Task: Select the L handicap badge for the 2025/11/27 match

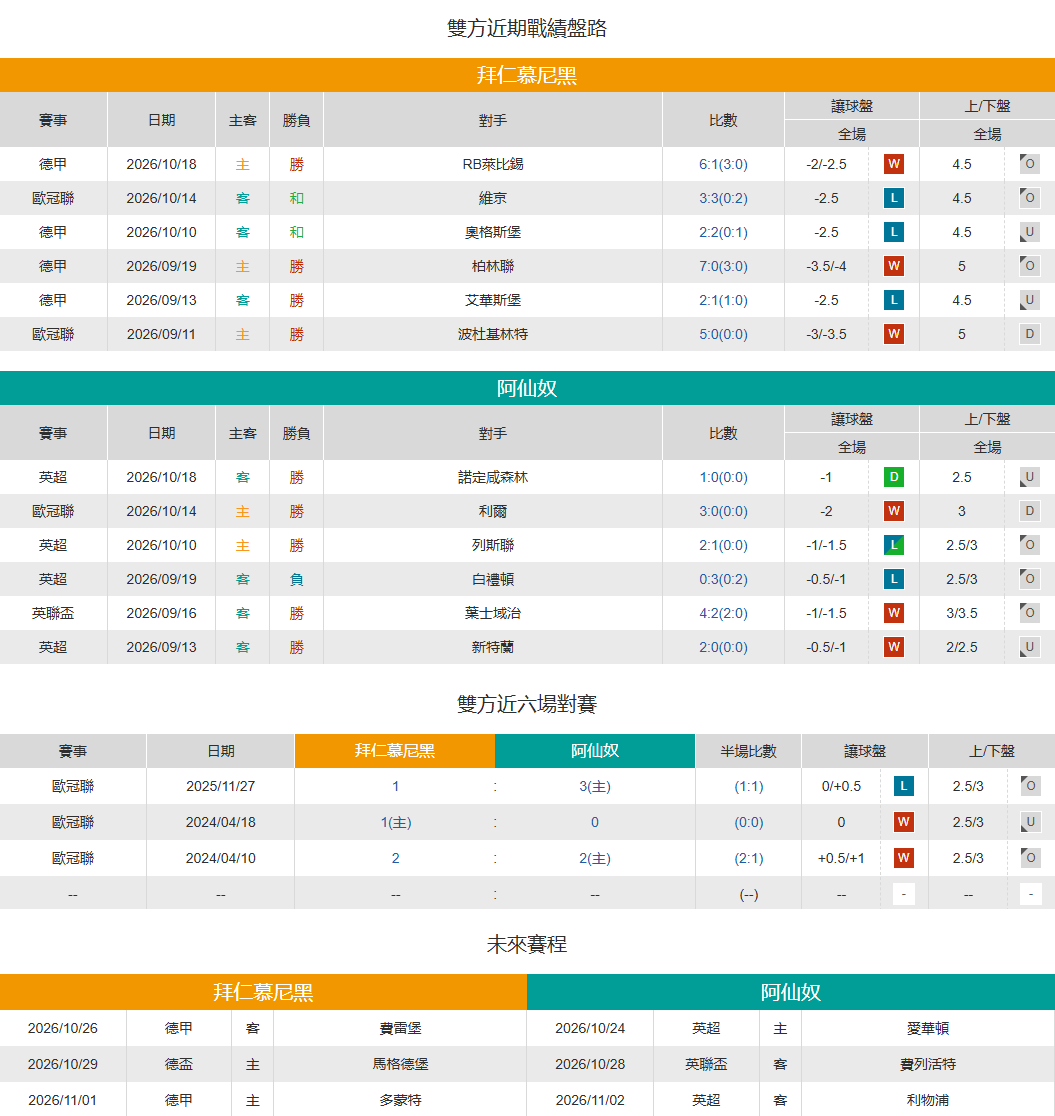Action: point(903,786)
